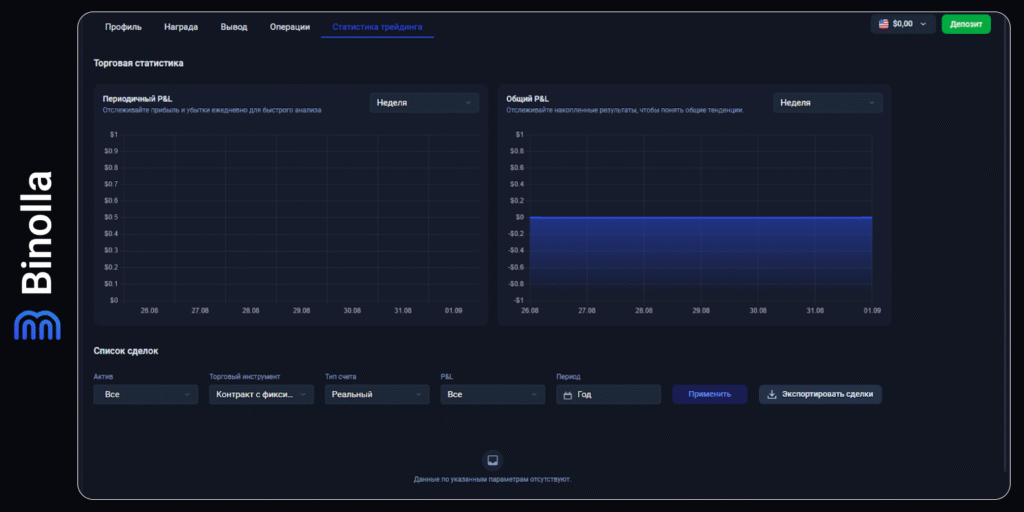The width and height of the screenshot is (1024, 512).
Task: Click the blue Binolla logo icon
Action: click(x=37, y=325)
